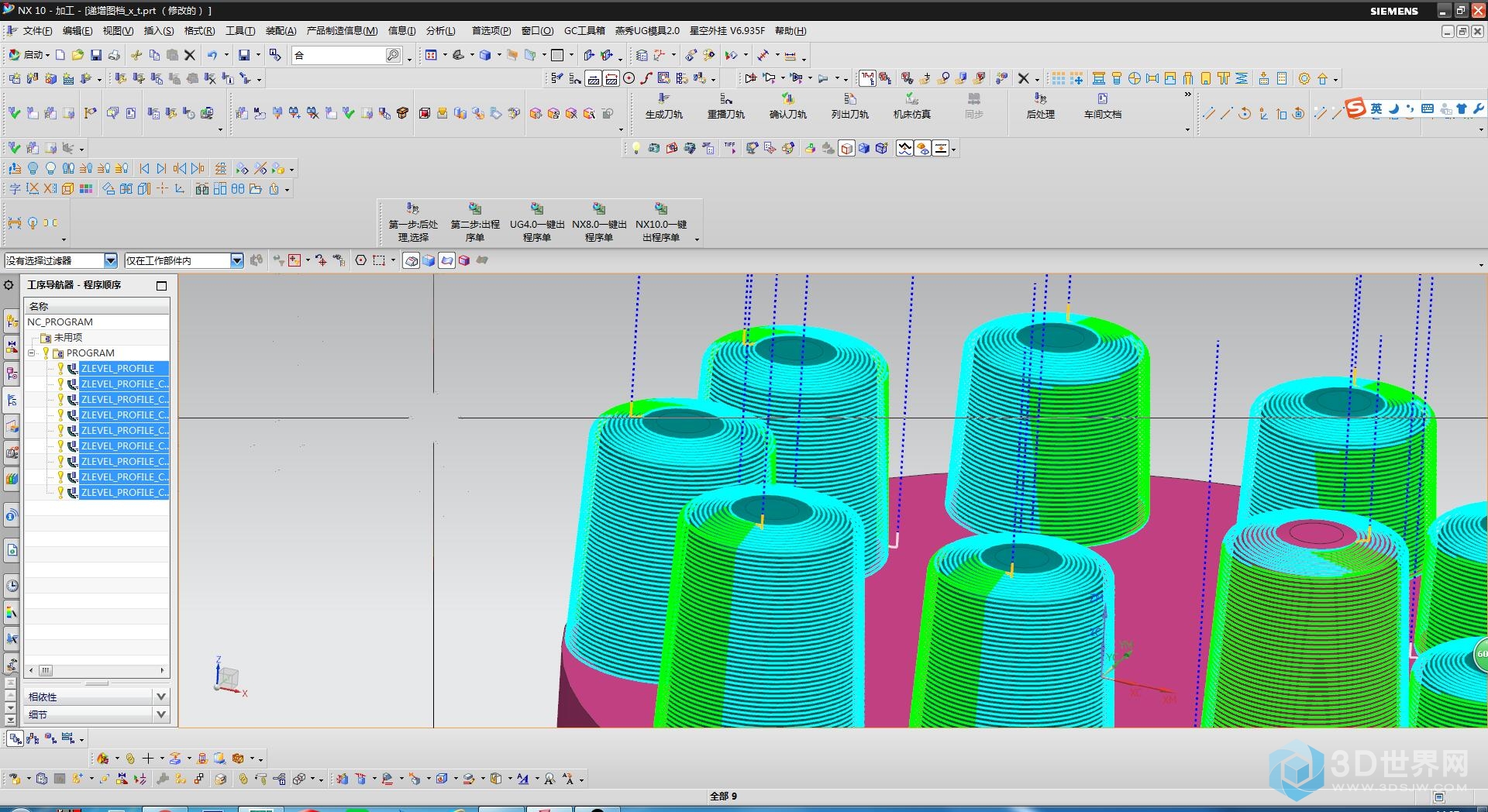Open 机床仿真 machine simulation
The width and height of the screenshot is (1488, 812).
point(912,105)
